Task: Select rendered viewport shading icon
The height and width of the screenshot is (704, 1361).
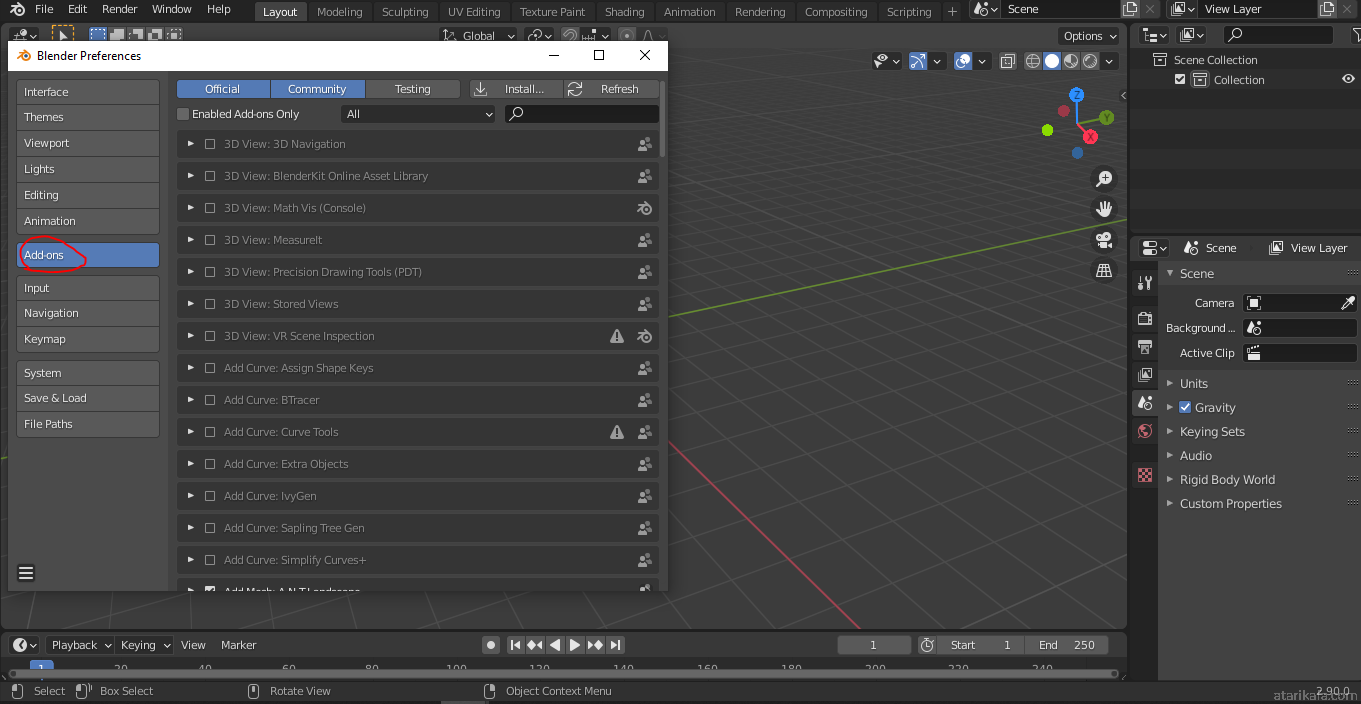Action: [1090, 61]
